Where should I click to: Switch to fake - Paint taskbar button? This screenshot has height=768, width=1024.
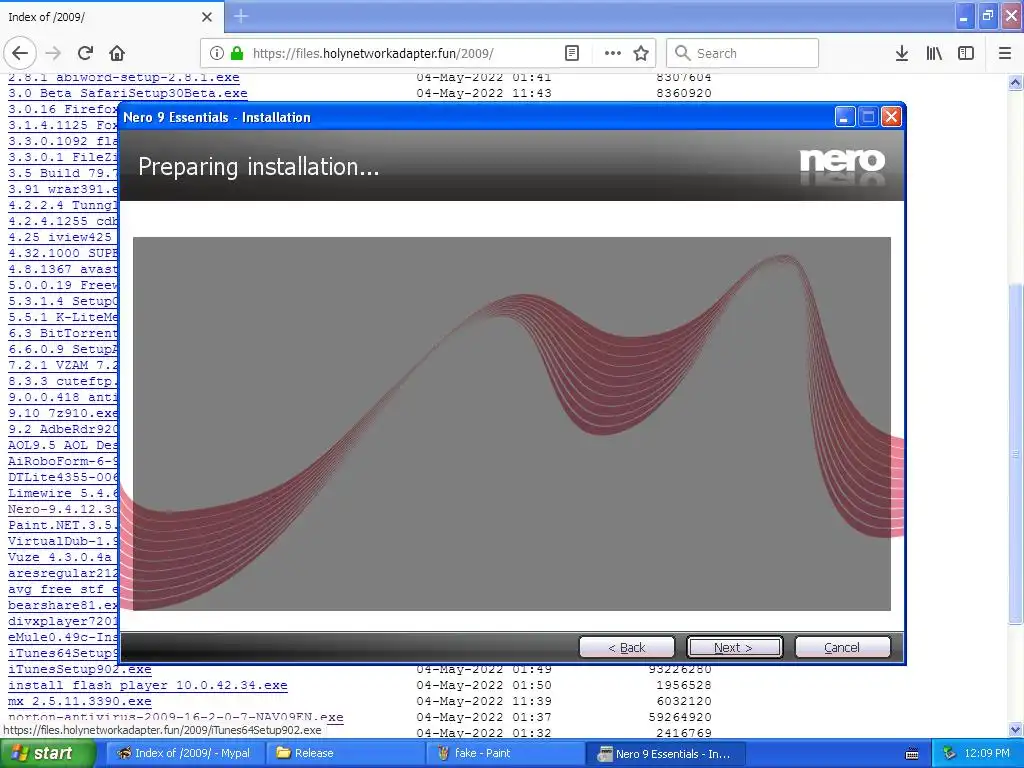(505, 753)
